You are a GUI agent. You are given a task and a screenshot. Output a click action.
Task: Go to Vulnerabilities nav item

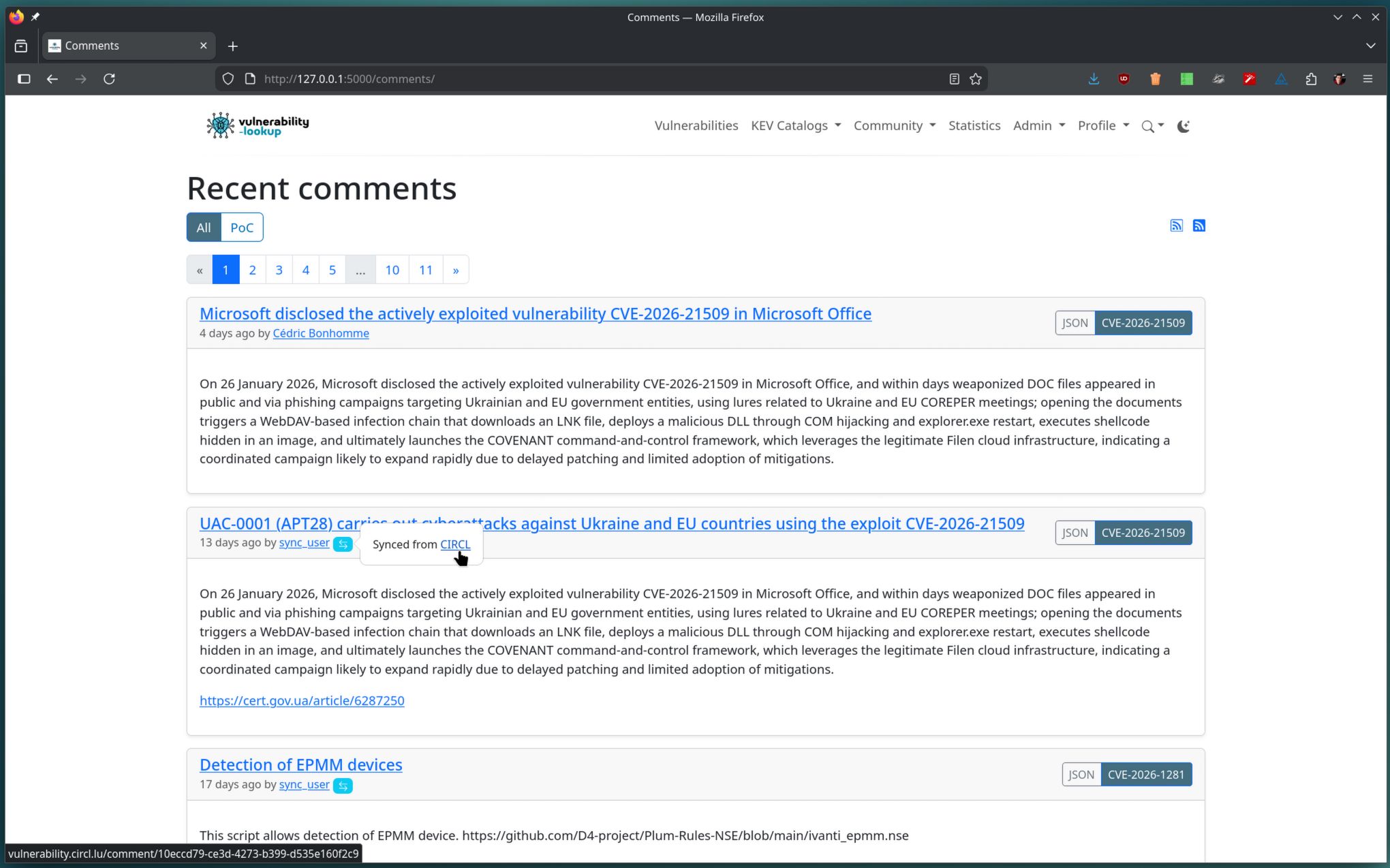(x=696, y=125)
